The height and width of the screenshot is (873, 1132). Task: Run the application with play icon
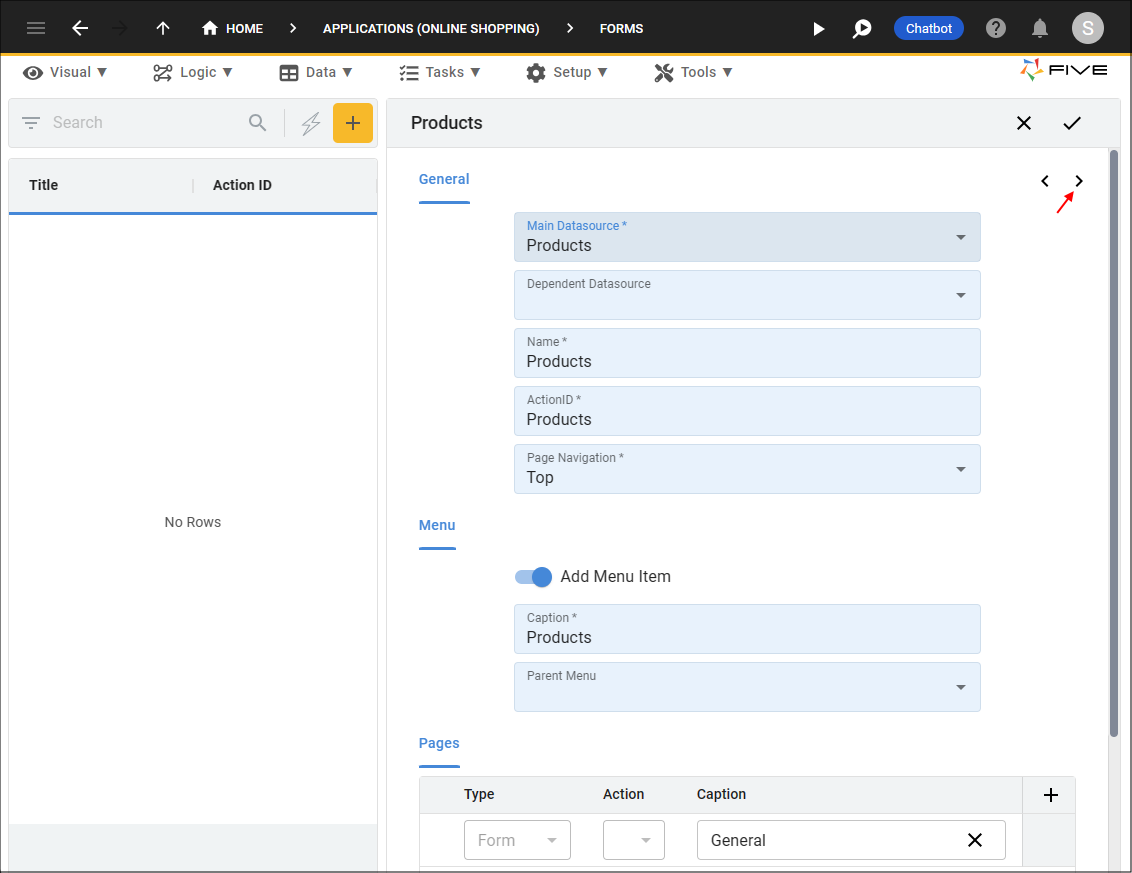819,28
